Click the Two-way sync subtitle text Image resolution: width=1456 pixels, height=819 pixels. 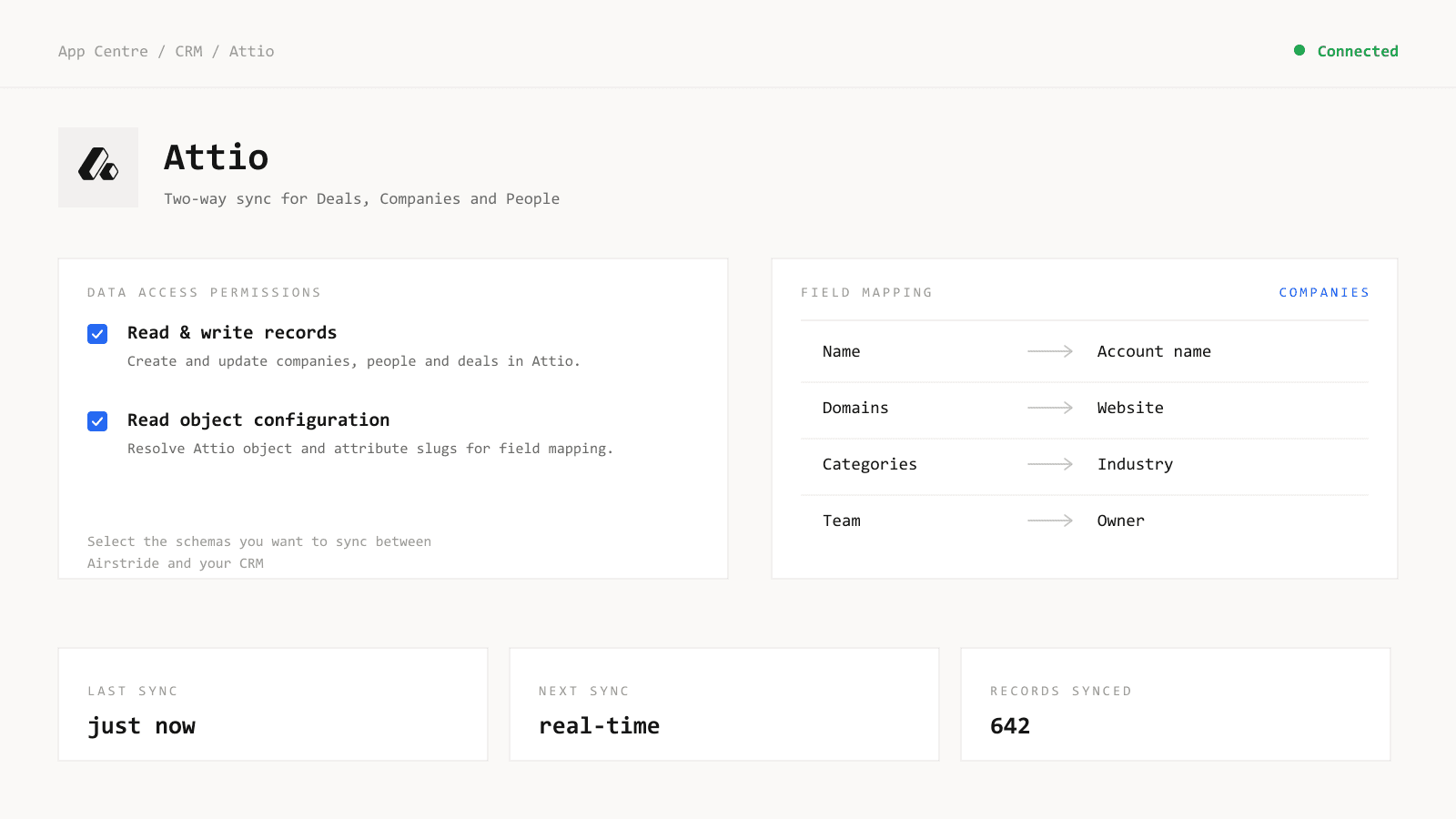pos(361,198)
